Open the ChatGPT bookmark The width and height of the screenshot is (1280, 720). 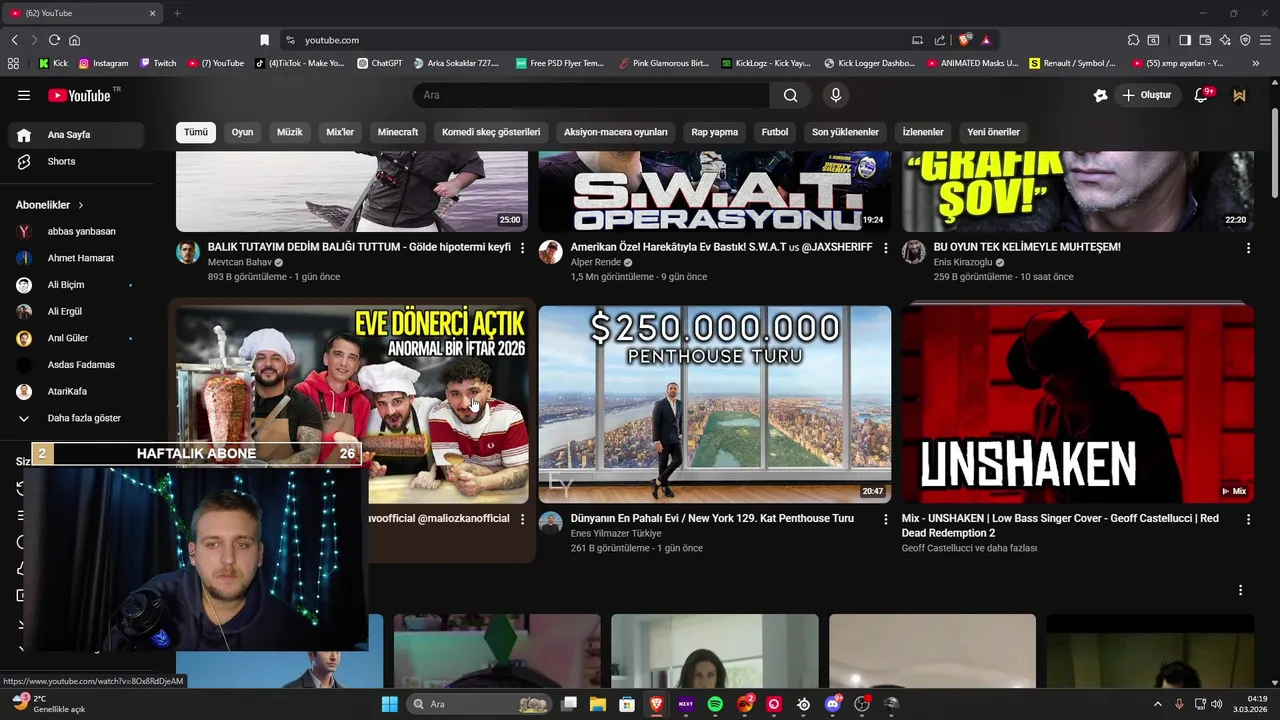379,63
